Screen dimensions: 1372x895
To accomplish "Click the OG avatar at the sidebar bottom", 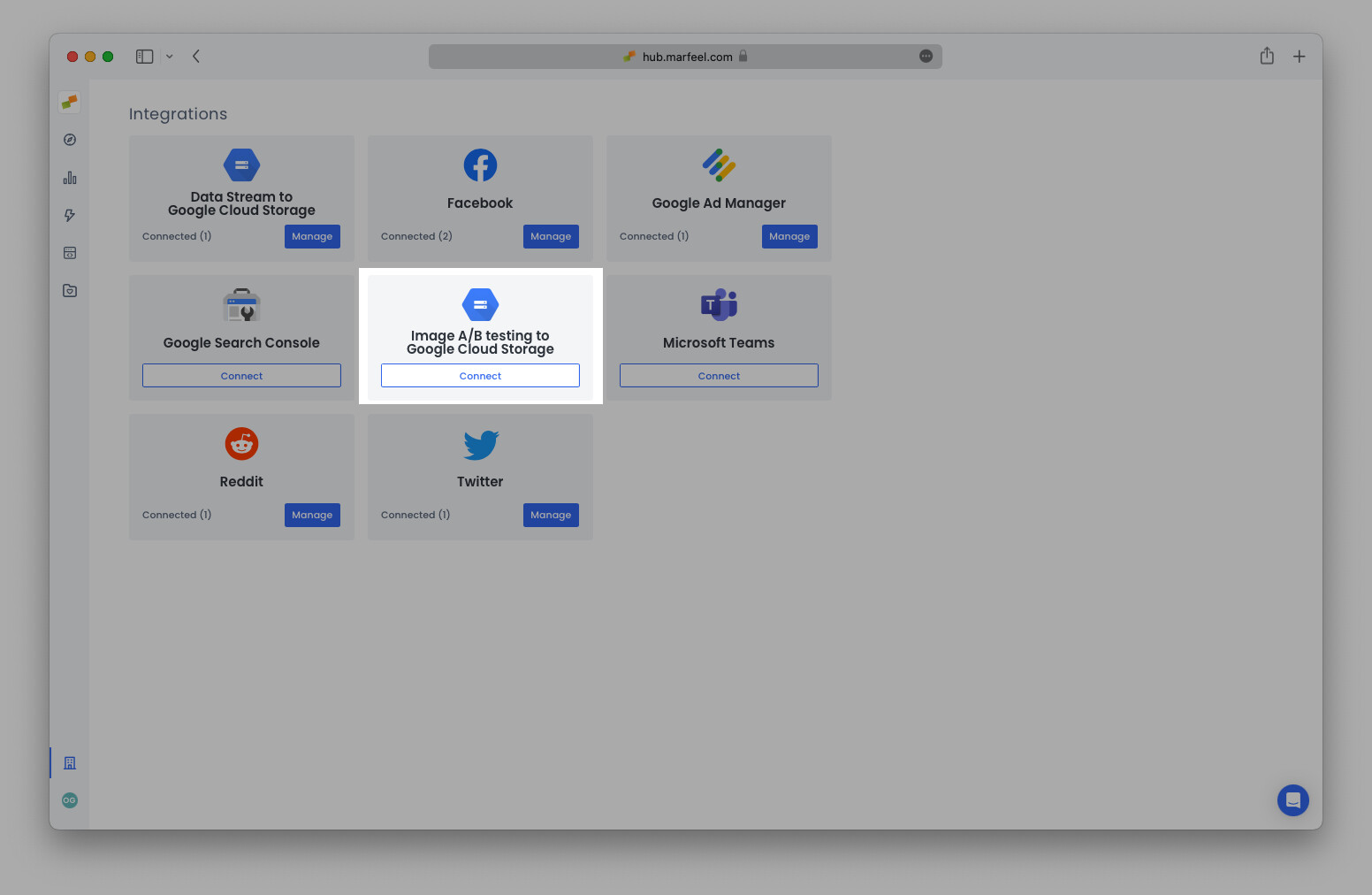I will (x=69, y=799).
